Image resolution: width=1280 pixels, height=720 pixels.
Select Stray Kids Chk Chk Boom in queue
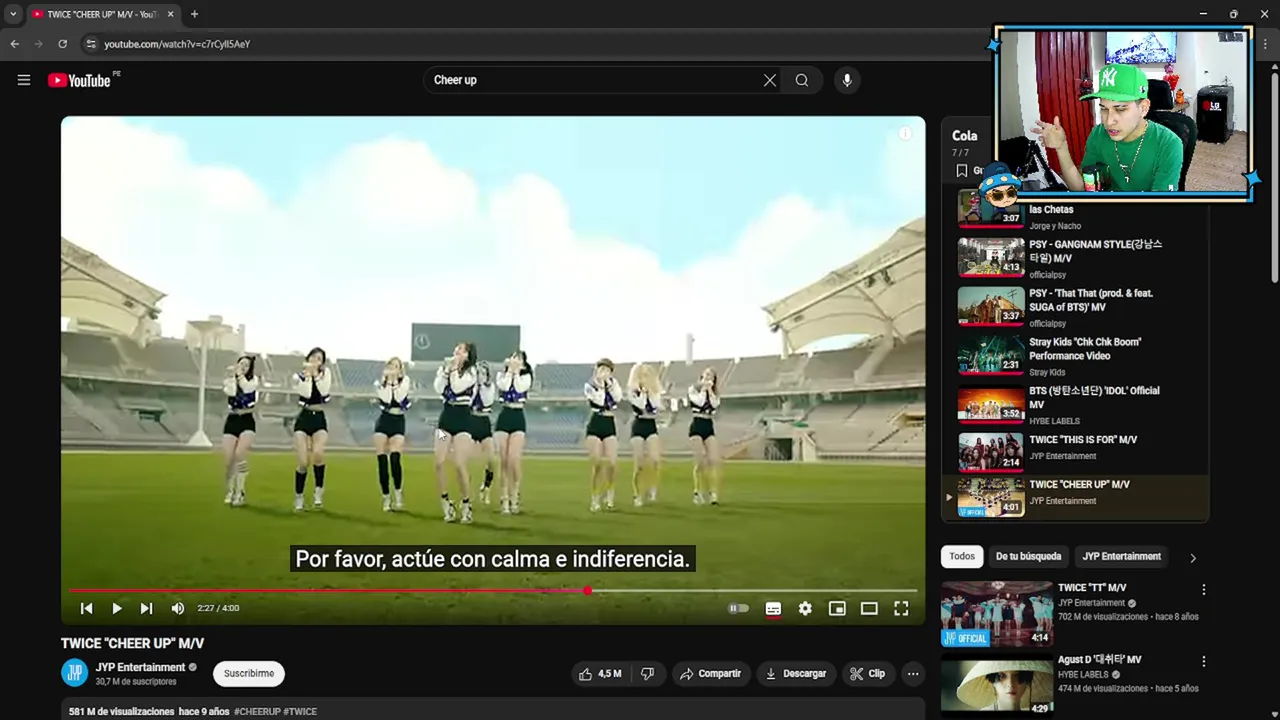point(1075,355)
